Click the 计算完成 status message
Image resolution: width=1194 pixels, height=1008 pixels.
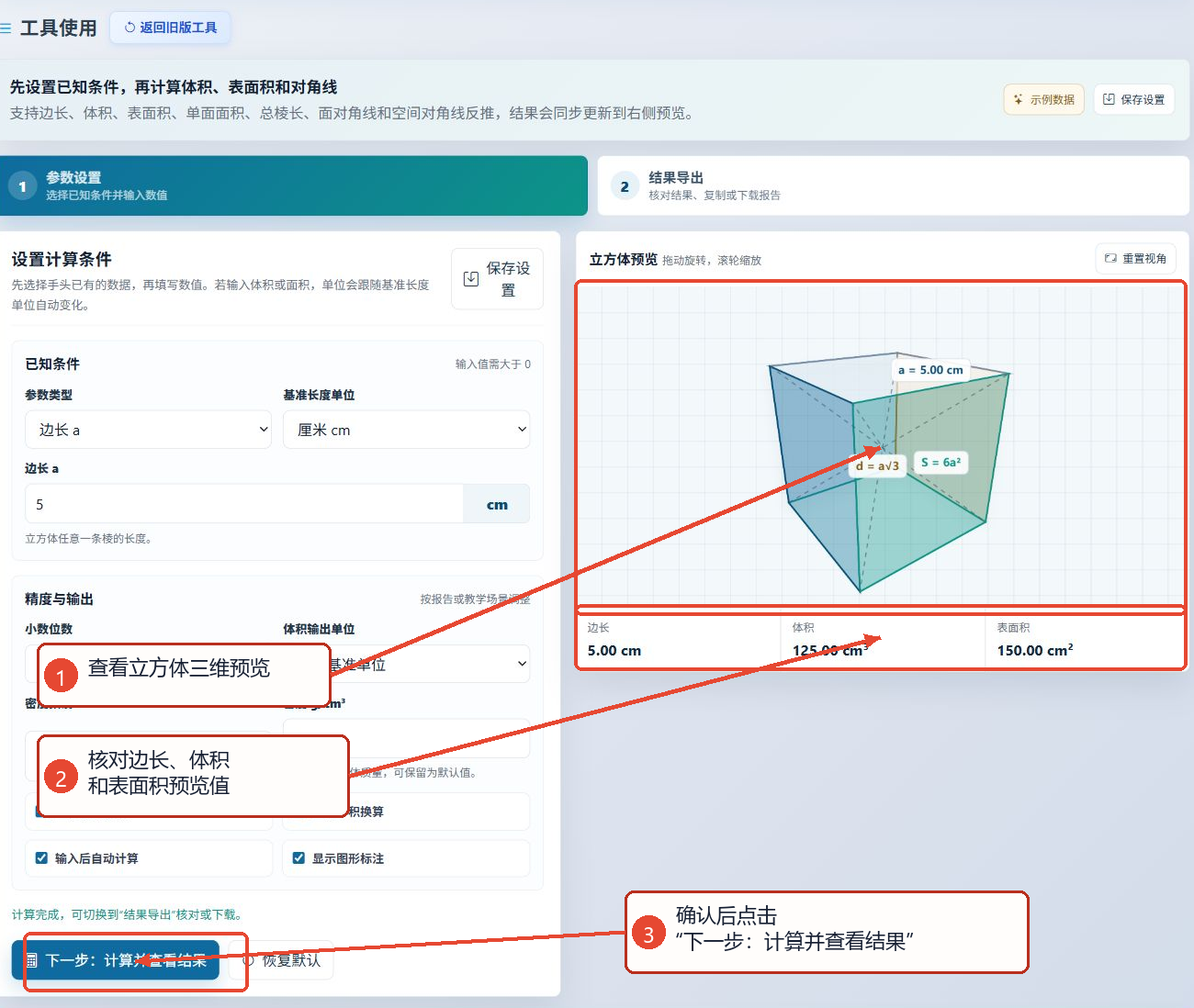(127, 914)
